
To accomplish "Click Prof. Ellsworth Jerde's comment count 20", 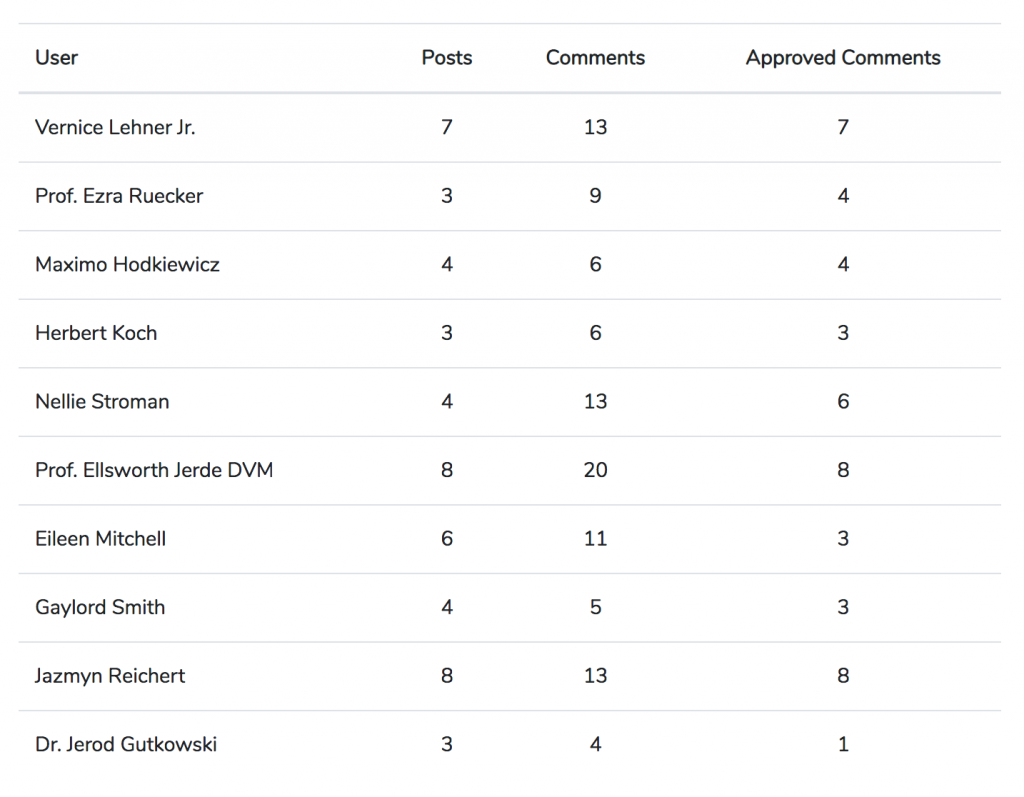I will click(x=595, y=470).
